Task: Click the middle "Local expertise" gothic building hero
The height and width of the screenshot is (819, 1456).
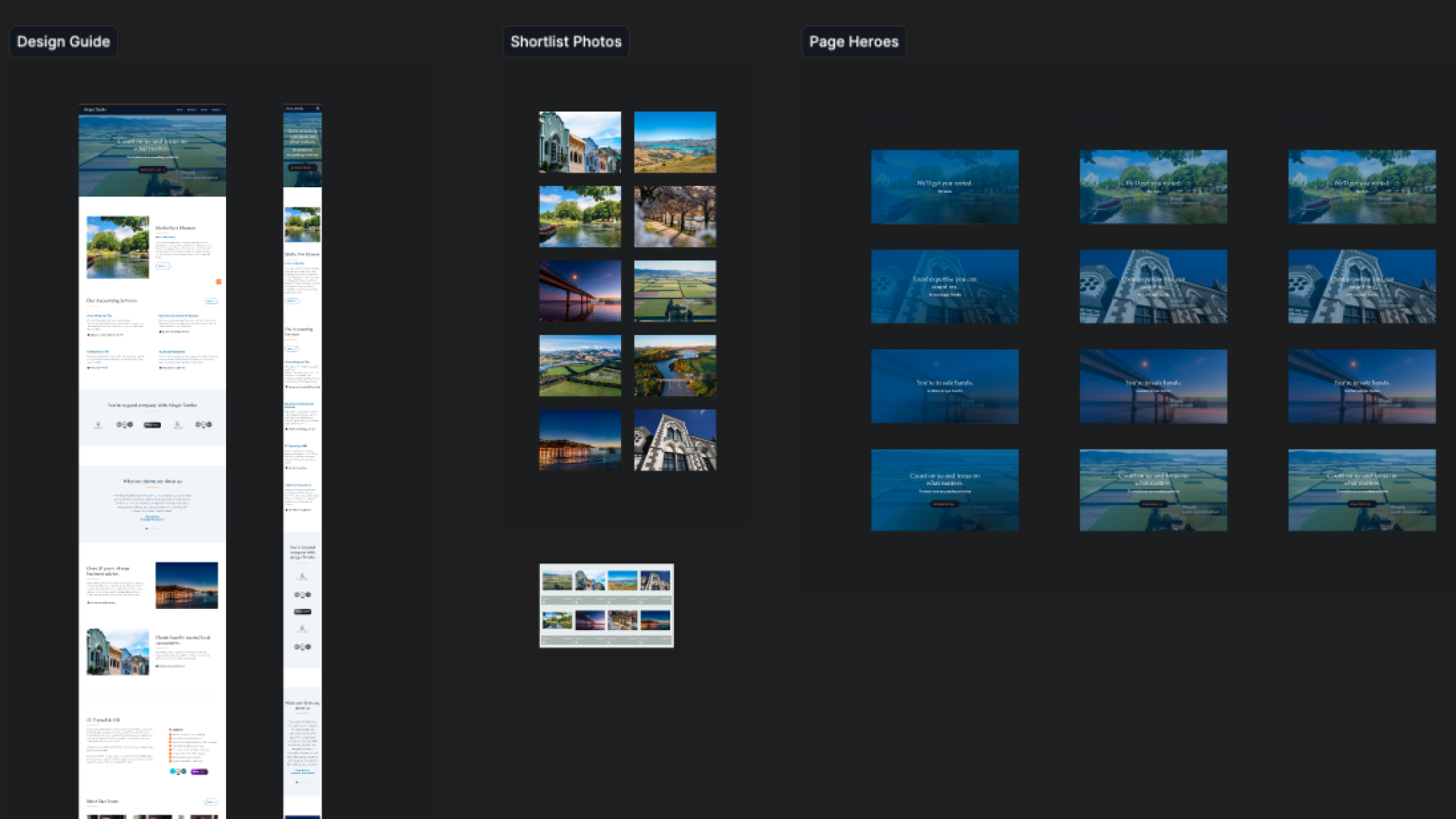Action: click(x=1153, y=287)
